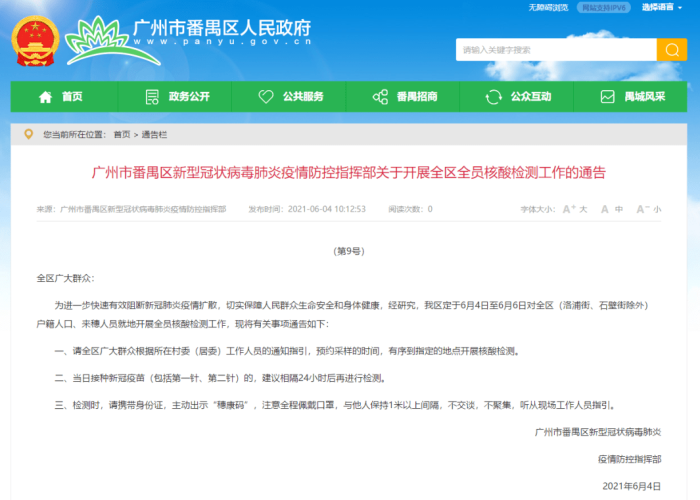Click the 网站支持IPV6 badge
The width and height of the screenshot is (700, 500).
coord(604,8)
